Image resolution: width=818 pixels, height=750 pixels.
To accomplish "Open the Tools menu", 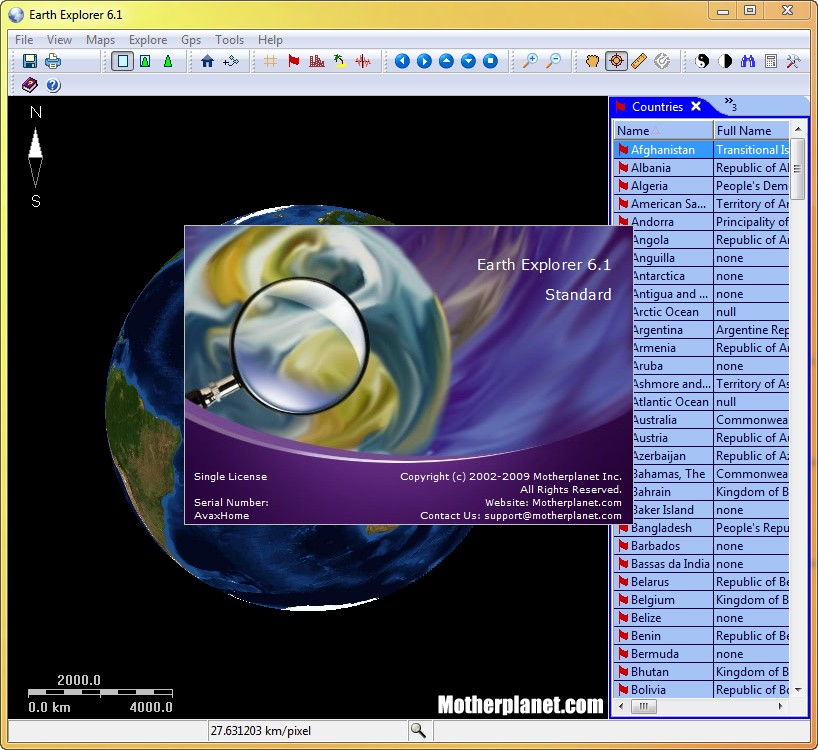I will coord(230,40).
